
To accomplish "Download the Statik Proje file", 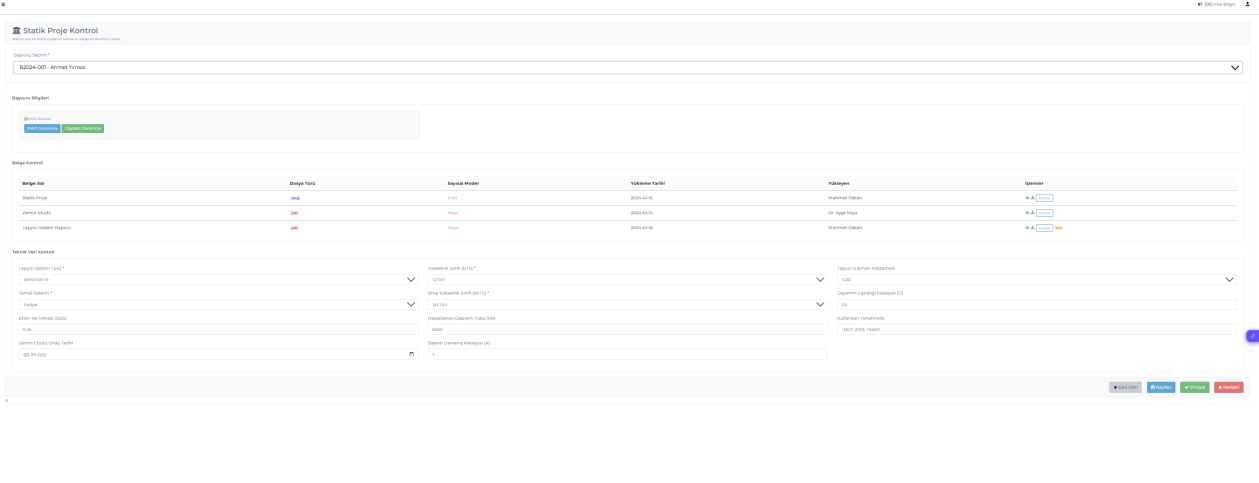I will click(1032, 198).
